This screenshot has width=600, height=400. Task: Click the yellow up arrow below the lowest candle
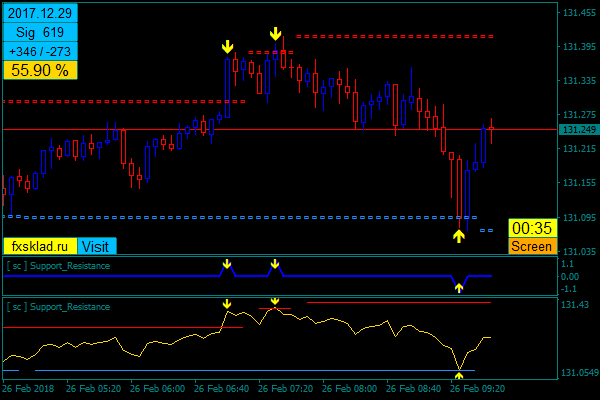(459, 236)
